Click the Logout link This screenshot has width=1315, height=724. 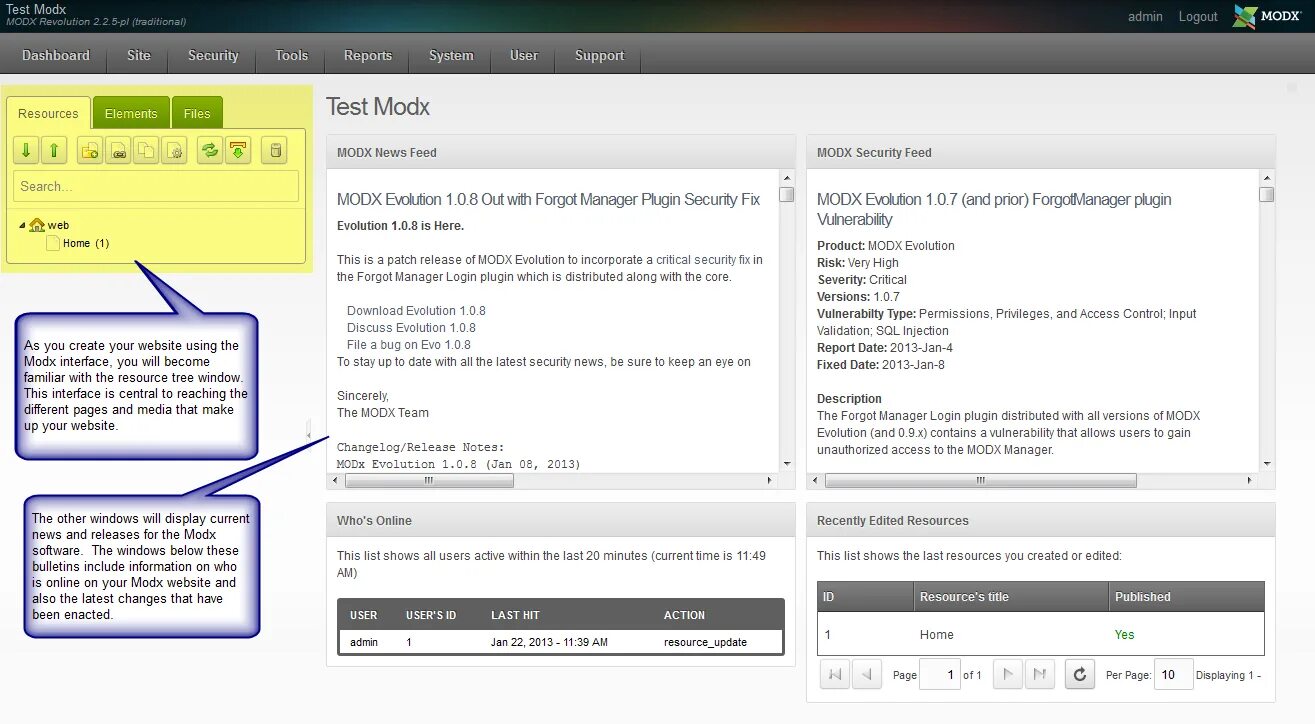click(x=1198, y=16)
